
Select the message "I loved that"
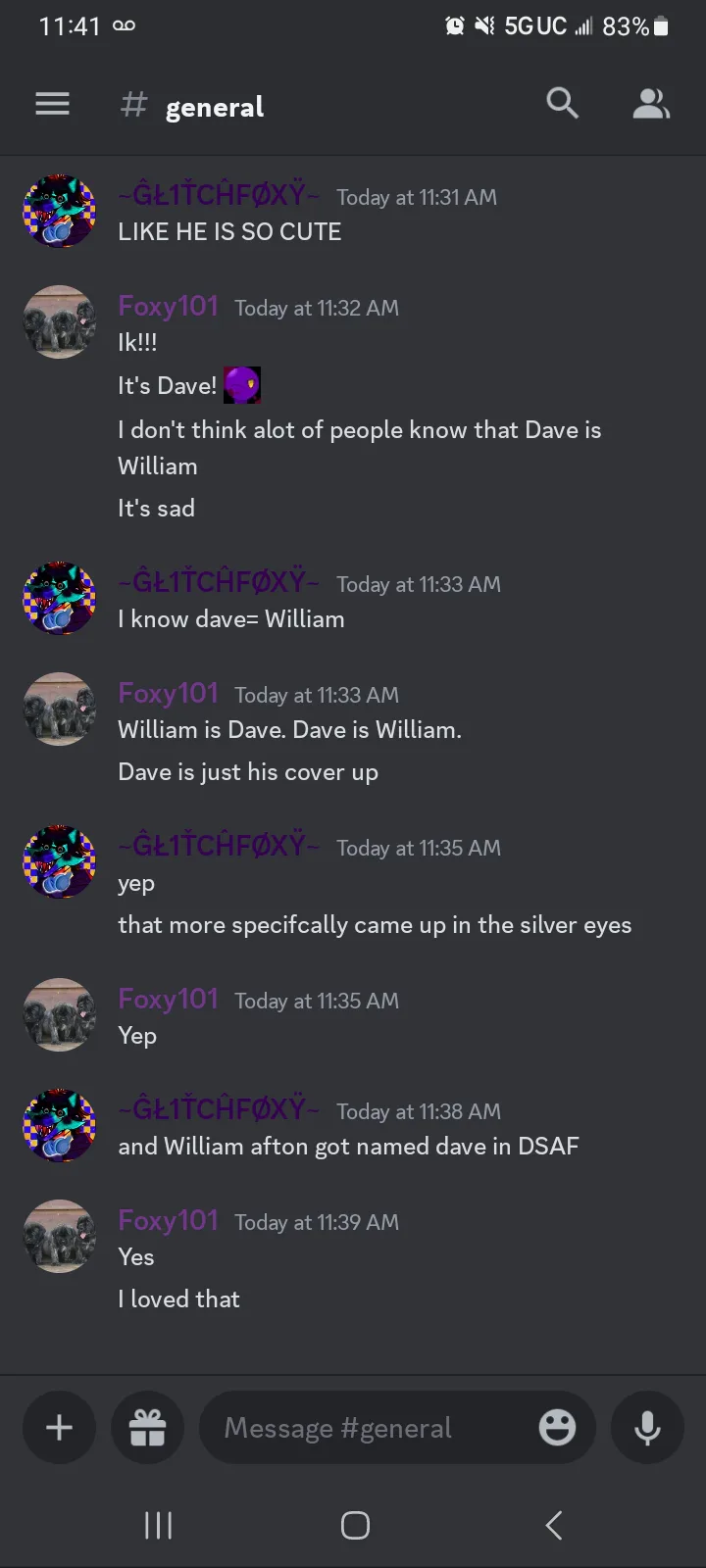(178, 1299)
